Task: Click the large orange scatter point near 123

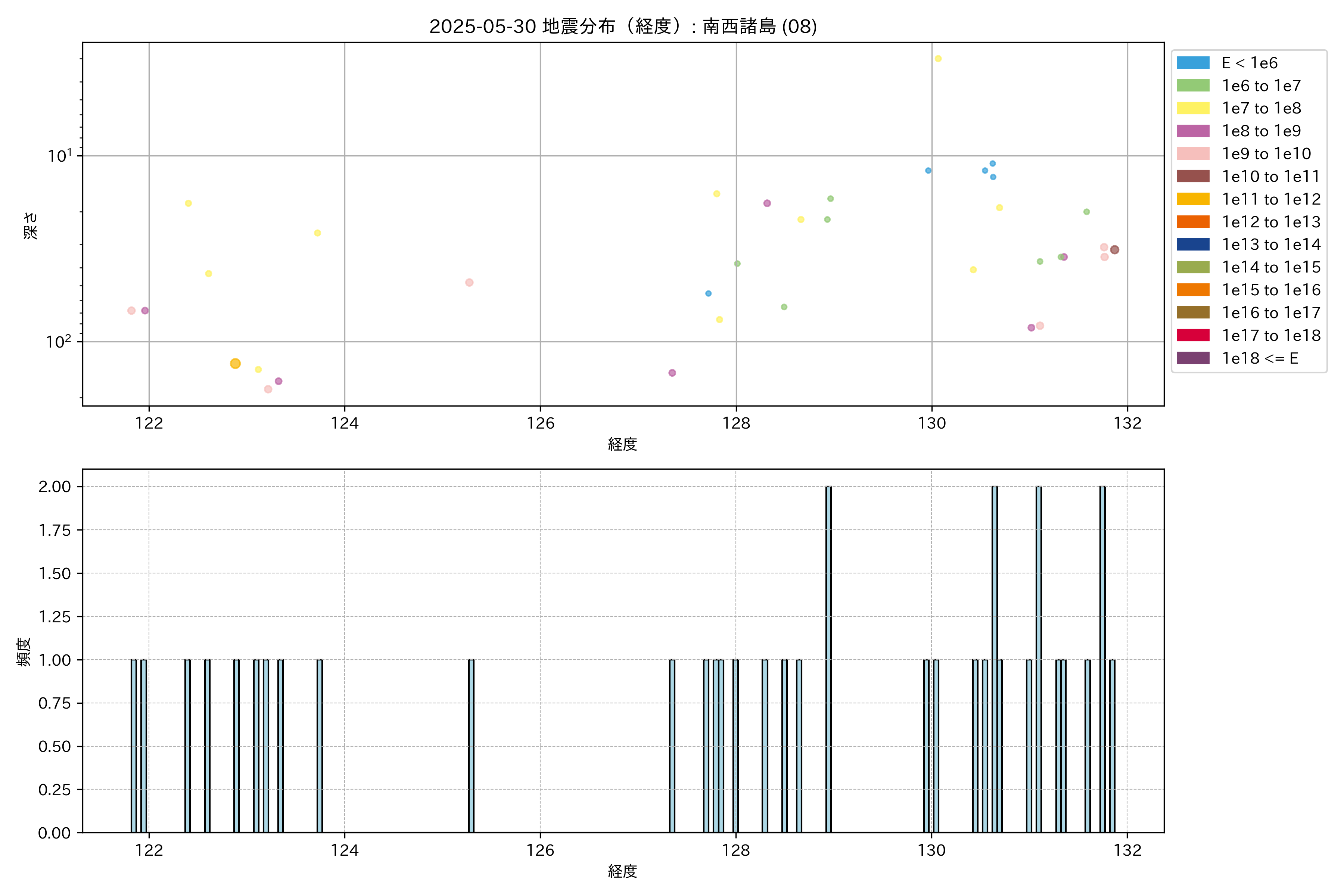Action: tap(236, 363)
